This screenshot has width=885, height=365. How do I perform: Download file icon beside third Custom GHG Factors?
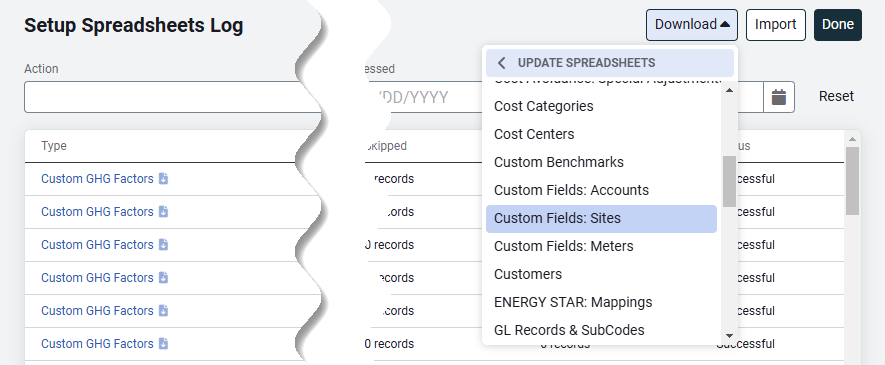click(x=163, y=245)
